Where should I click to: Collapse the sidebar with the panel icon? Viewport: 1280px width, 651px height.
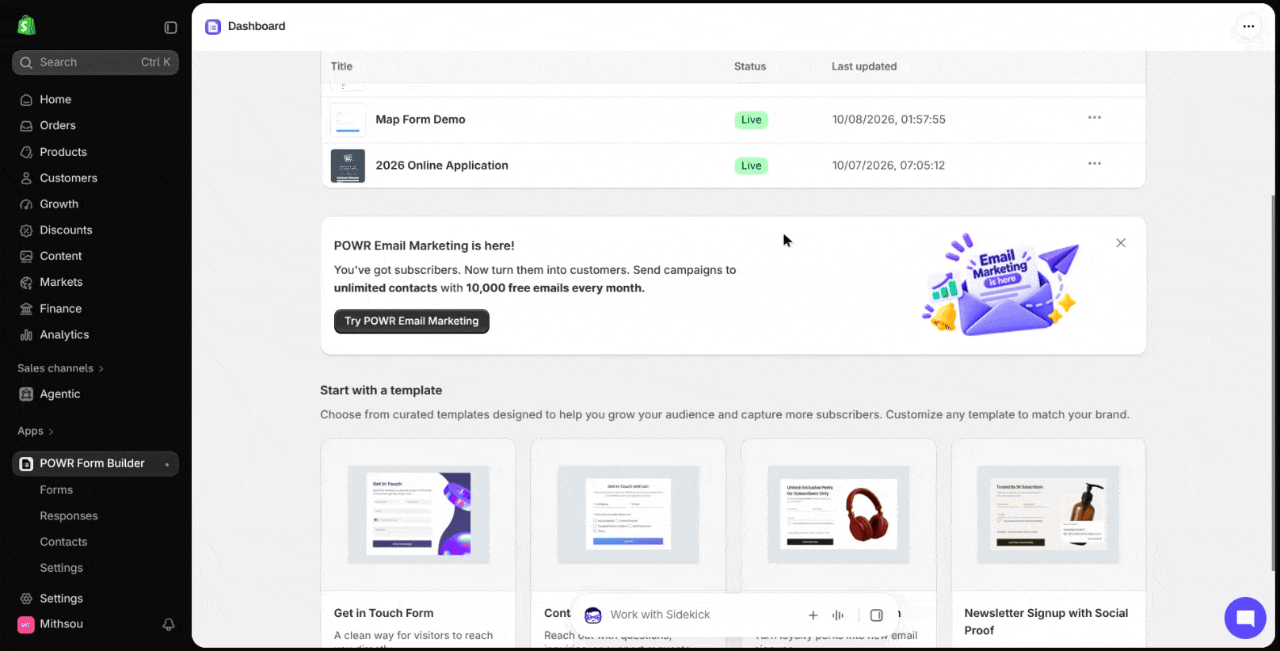pyautogui.click(x=171, y=27)
